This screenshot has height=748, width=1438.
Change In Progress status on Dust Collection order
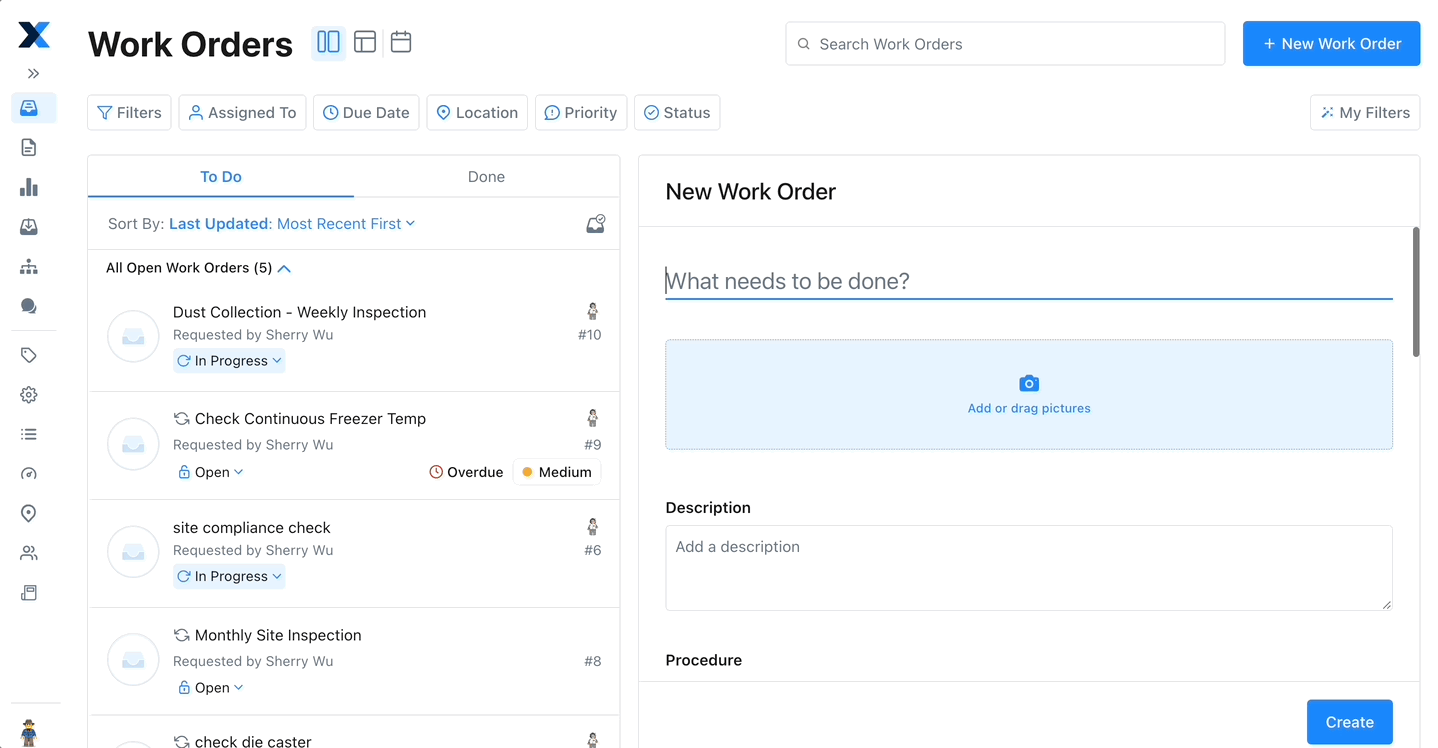pyautogui.click(x=229, y=361)
